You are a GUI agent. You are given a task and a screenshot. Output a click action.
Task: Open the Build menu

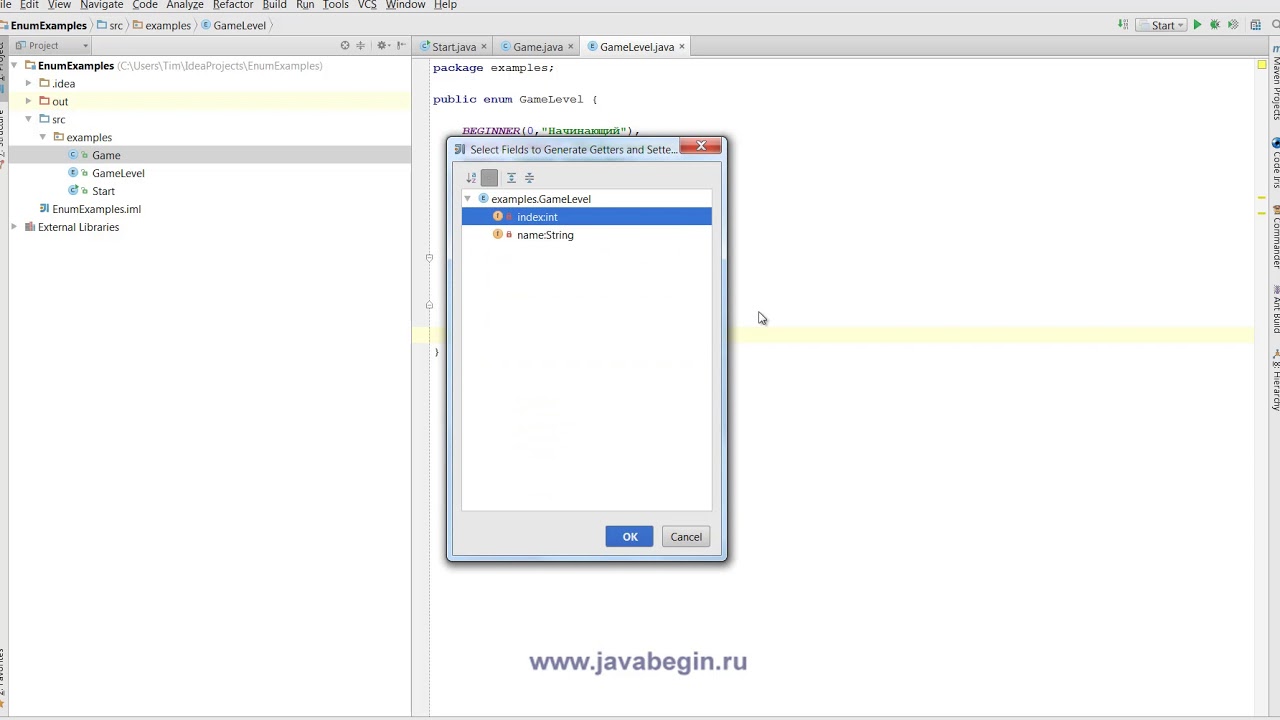click(x=275, y=5)
